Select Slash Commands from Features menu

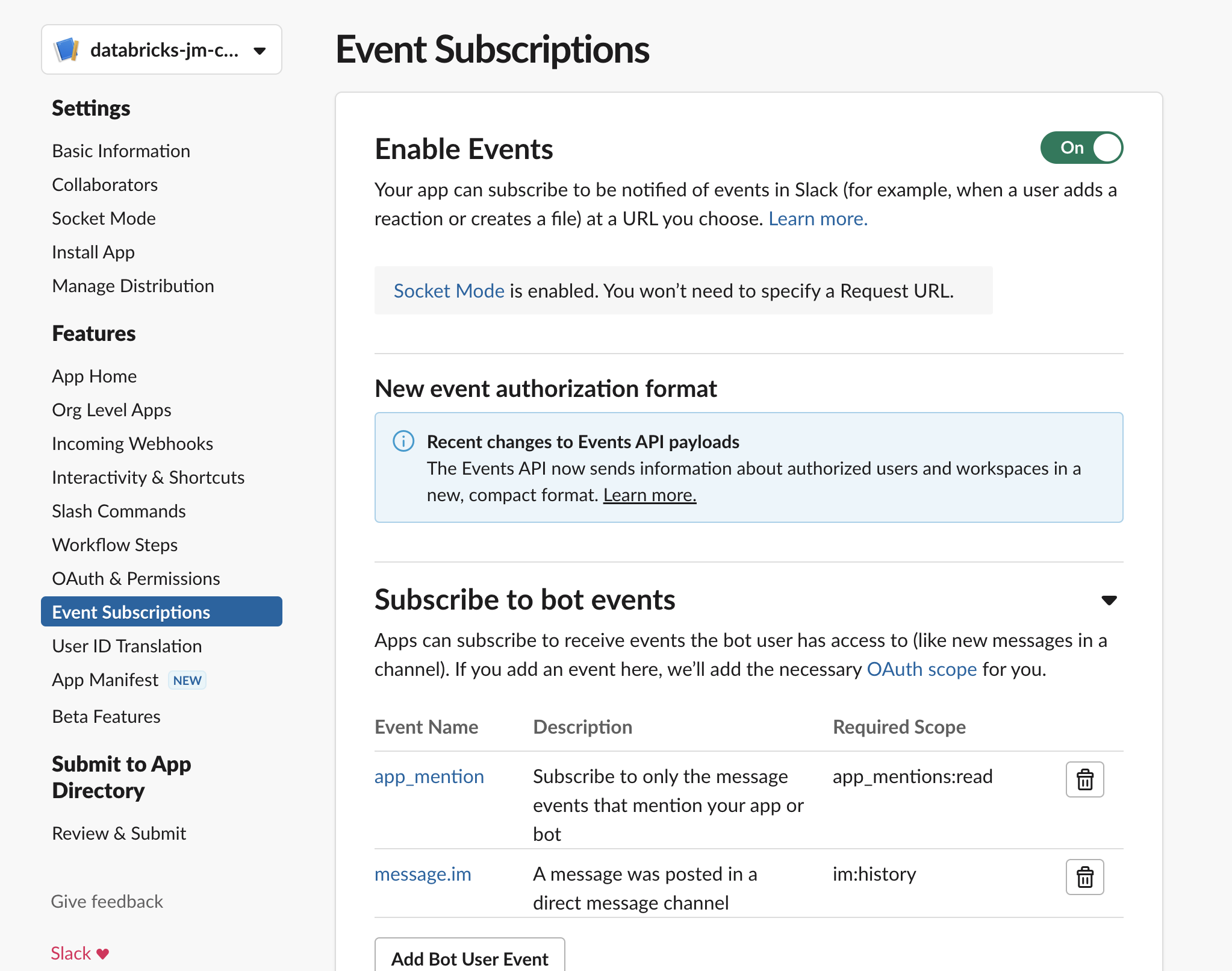(119, 511)
